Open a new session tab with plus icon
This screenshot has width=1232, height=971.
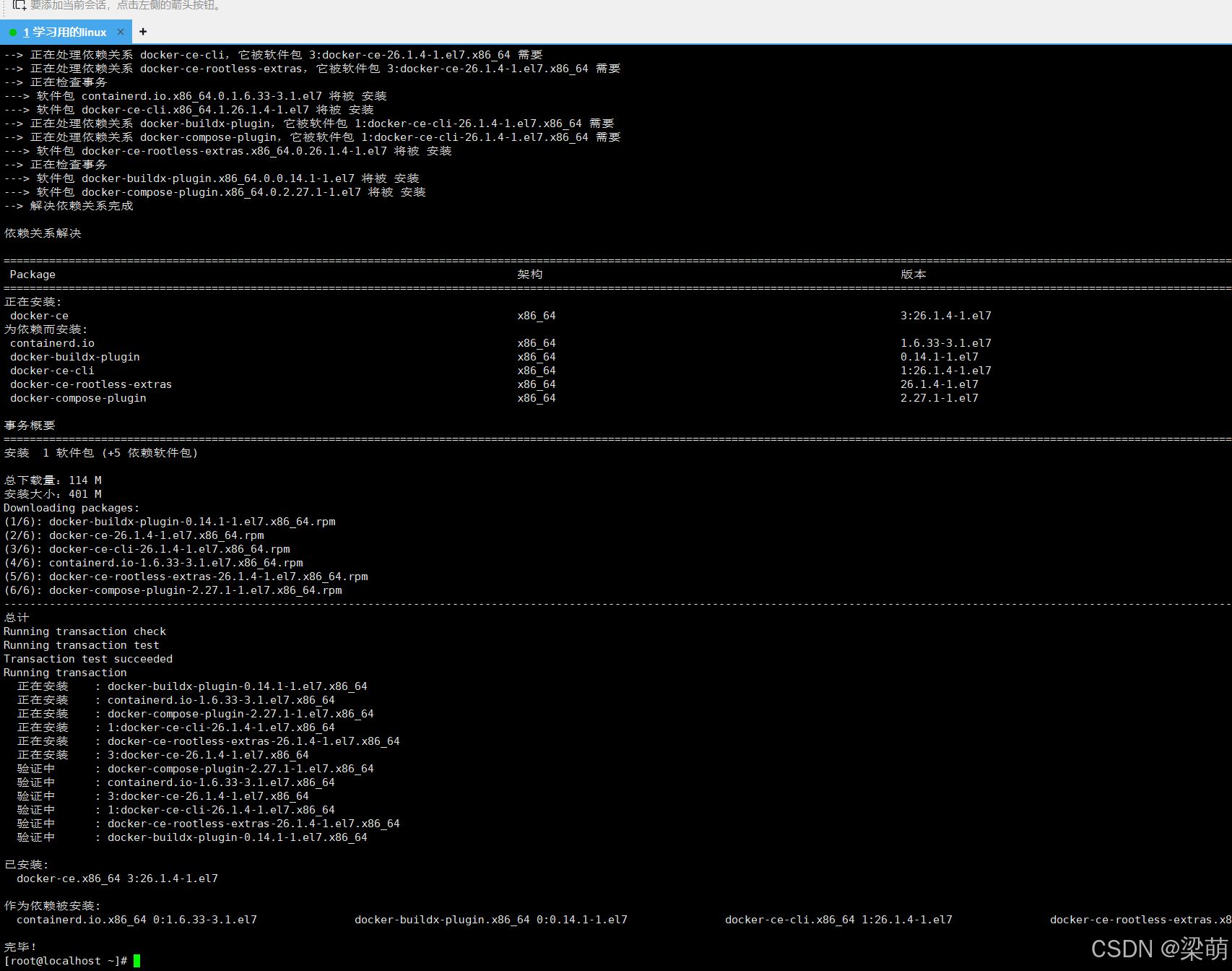[143, 32]
